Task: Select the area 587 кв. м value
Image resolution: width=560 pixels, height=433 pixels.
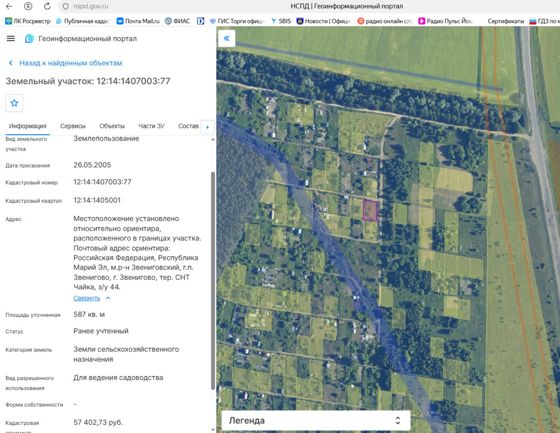Action: click(x=89, y=314)
